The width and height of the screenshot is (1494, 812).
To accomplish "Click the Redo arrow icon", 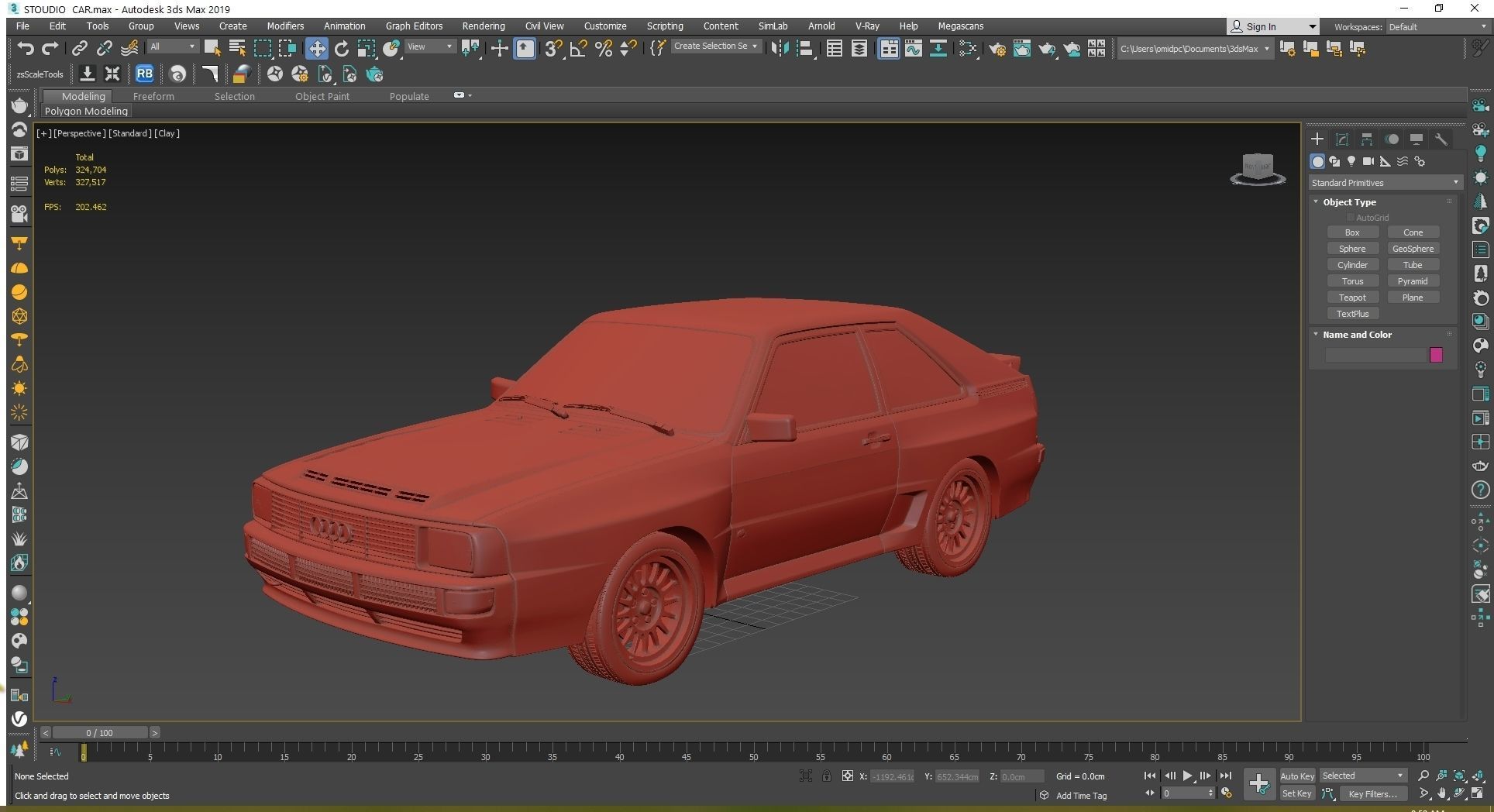I will click(50, 49).
